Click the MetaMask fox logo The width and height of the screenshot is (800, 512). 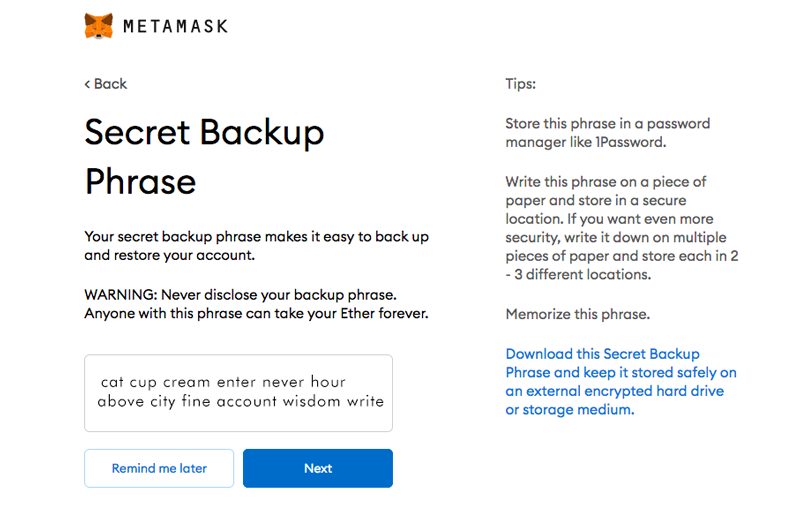(x=98, y=26)
